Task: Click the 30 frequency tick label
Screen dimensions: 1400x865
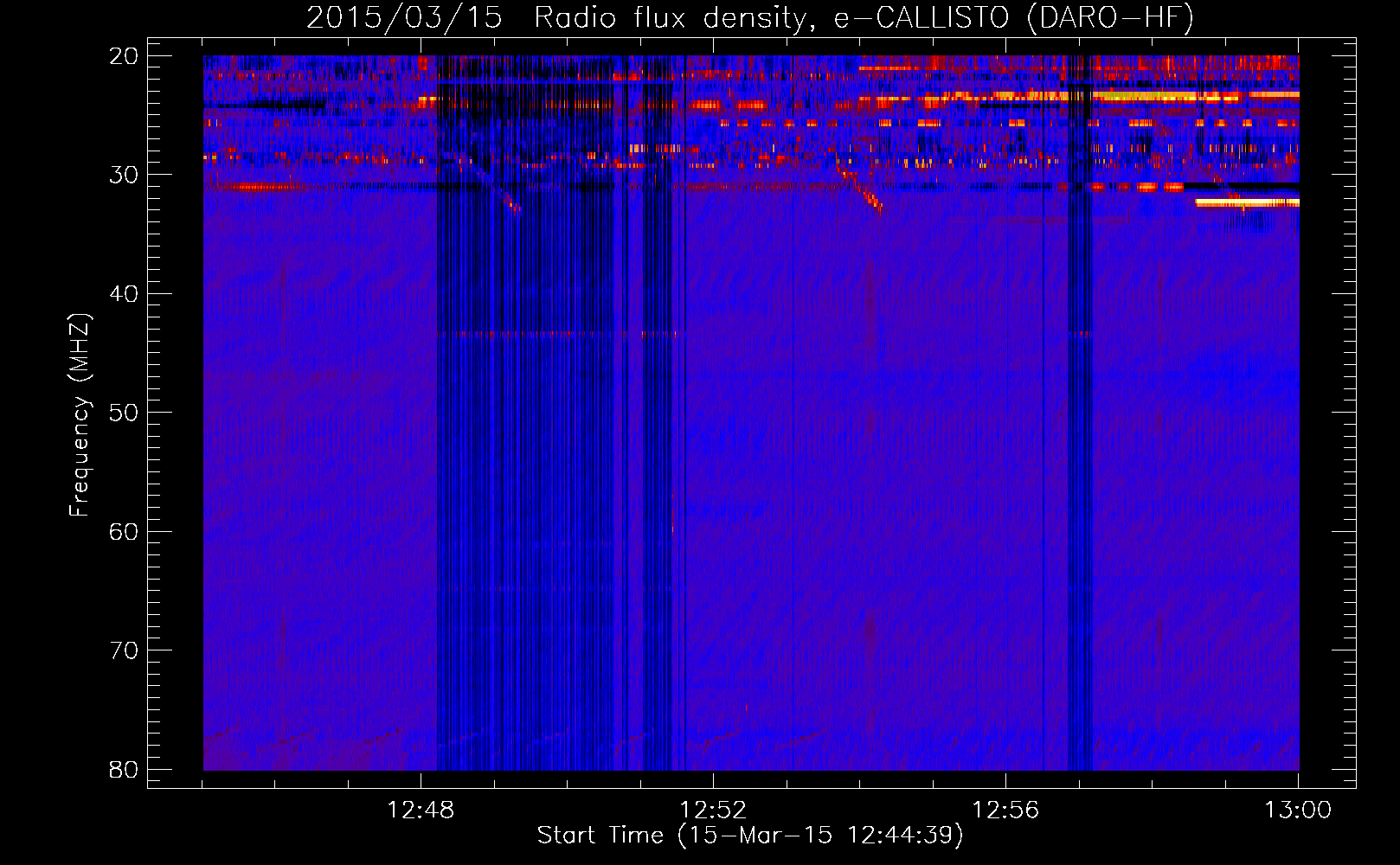Action: (124, 175)
